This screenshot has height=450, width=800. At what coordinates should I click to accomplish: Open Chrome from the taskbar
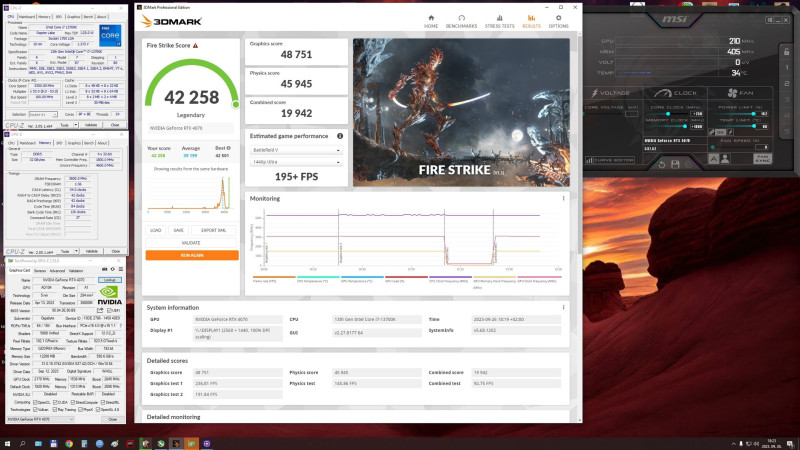coord(69,443)
